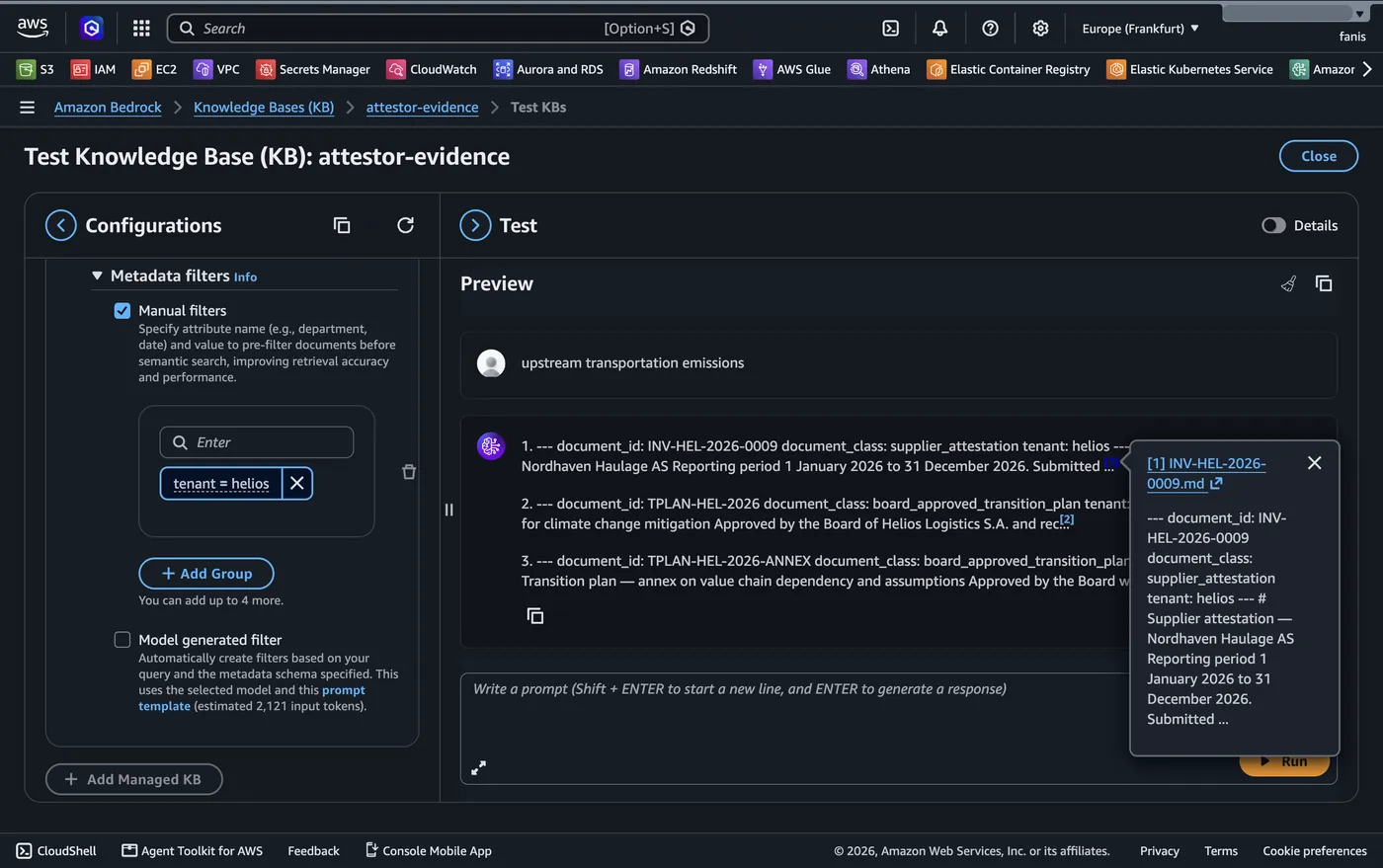Open the VPC bookmark
Image resolution: width=1383 pixels, height=868 pixels.
(x=217, y=69)
